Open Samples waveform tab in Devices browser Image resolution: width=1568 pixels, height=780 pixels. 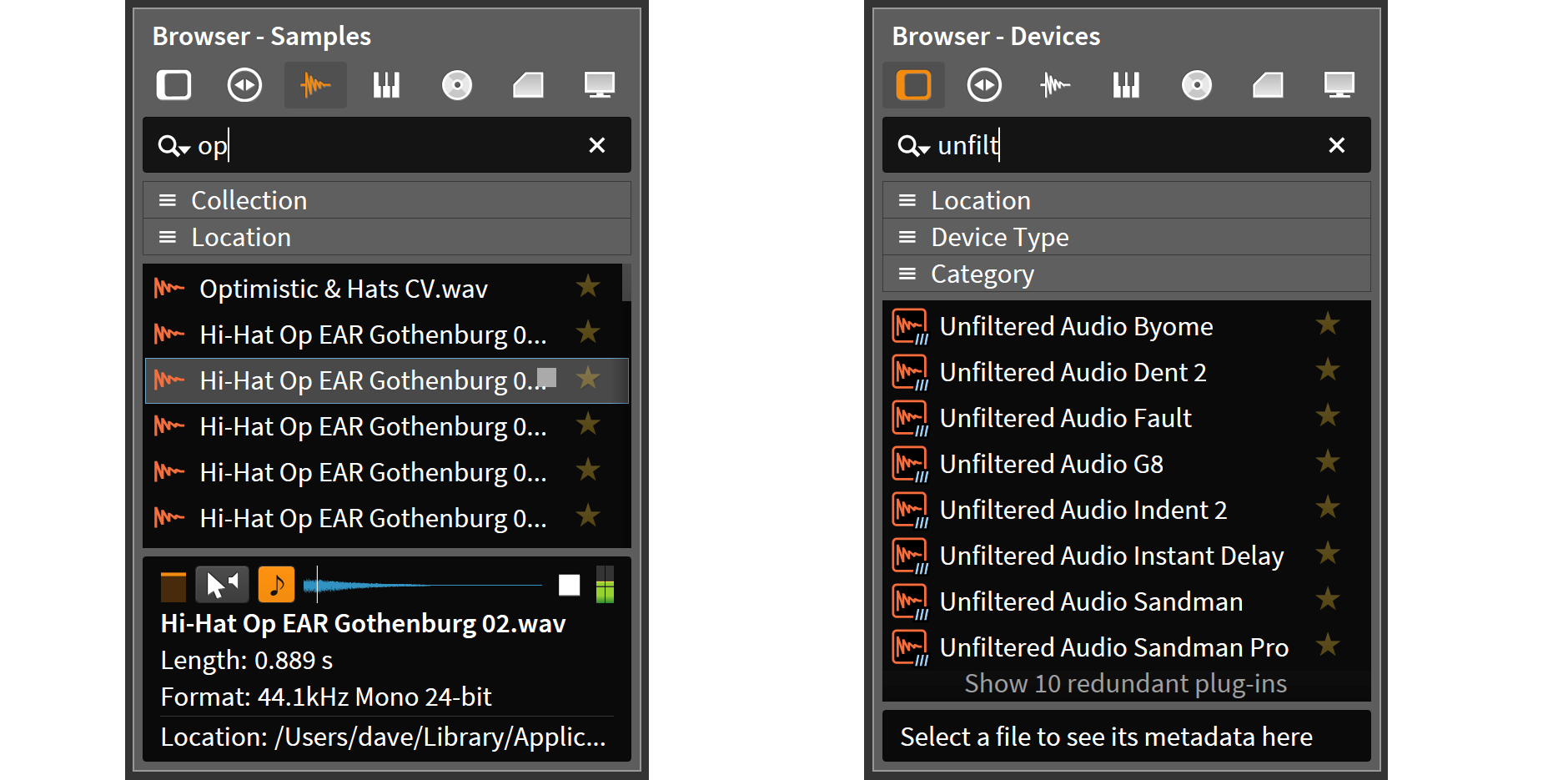tap(1055, 85)
